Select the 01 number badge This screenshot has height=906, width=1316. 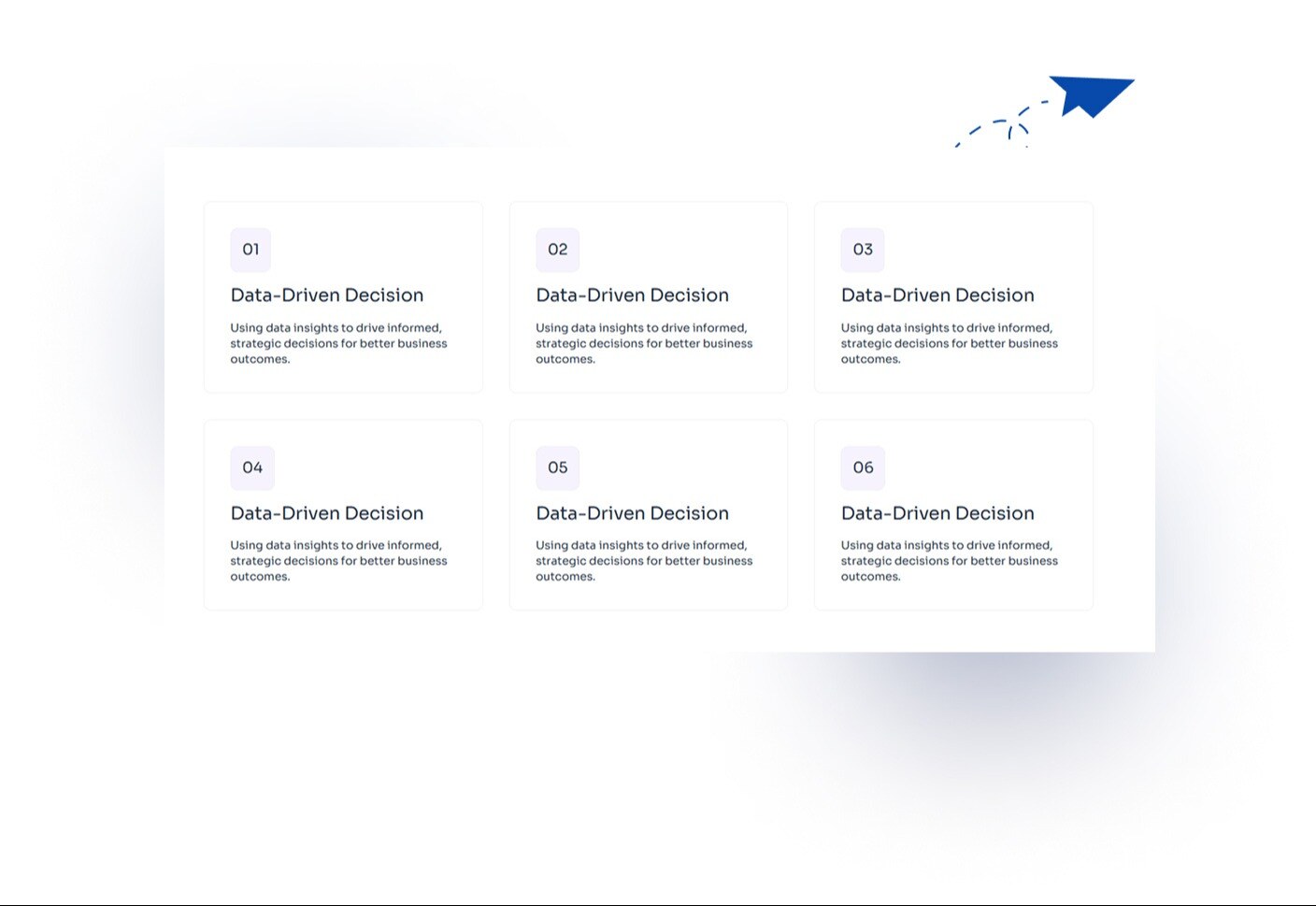[x=250, y=250]
